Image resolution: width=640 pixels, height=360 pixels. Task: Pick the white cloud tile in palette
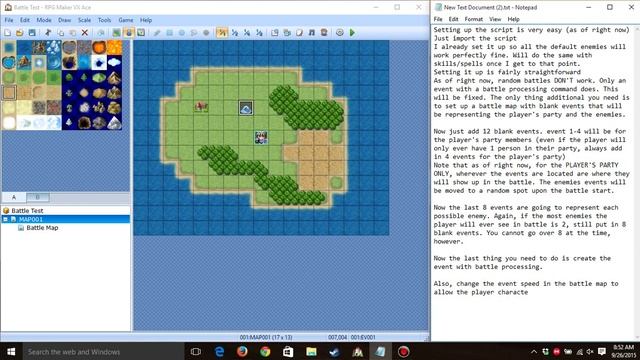[x=114, y=62]
